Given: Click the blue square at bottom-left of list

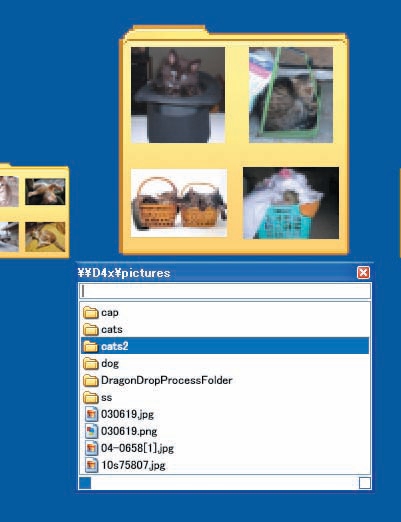Looking at the screenshot, I should point(85,483).
